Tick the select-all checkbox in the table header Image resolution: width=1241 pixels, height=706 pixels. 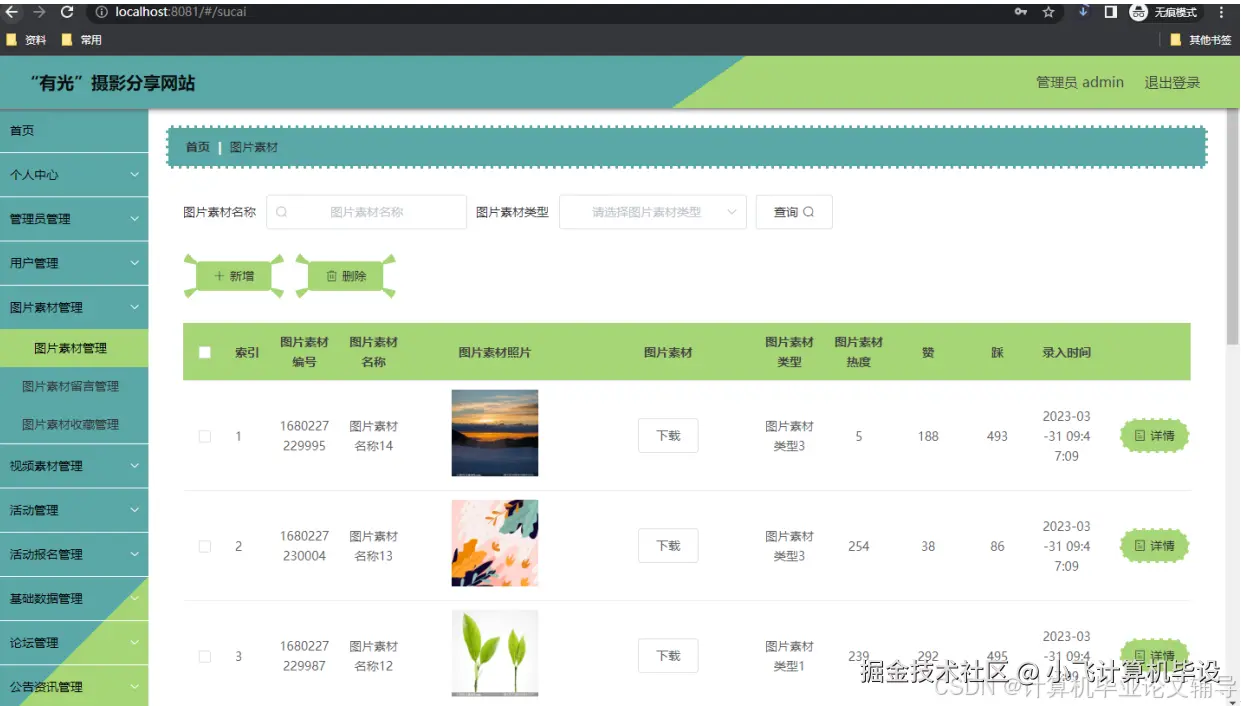pos(205,352)
